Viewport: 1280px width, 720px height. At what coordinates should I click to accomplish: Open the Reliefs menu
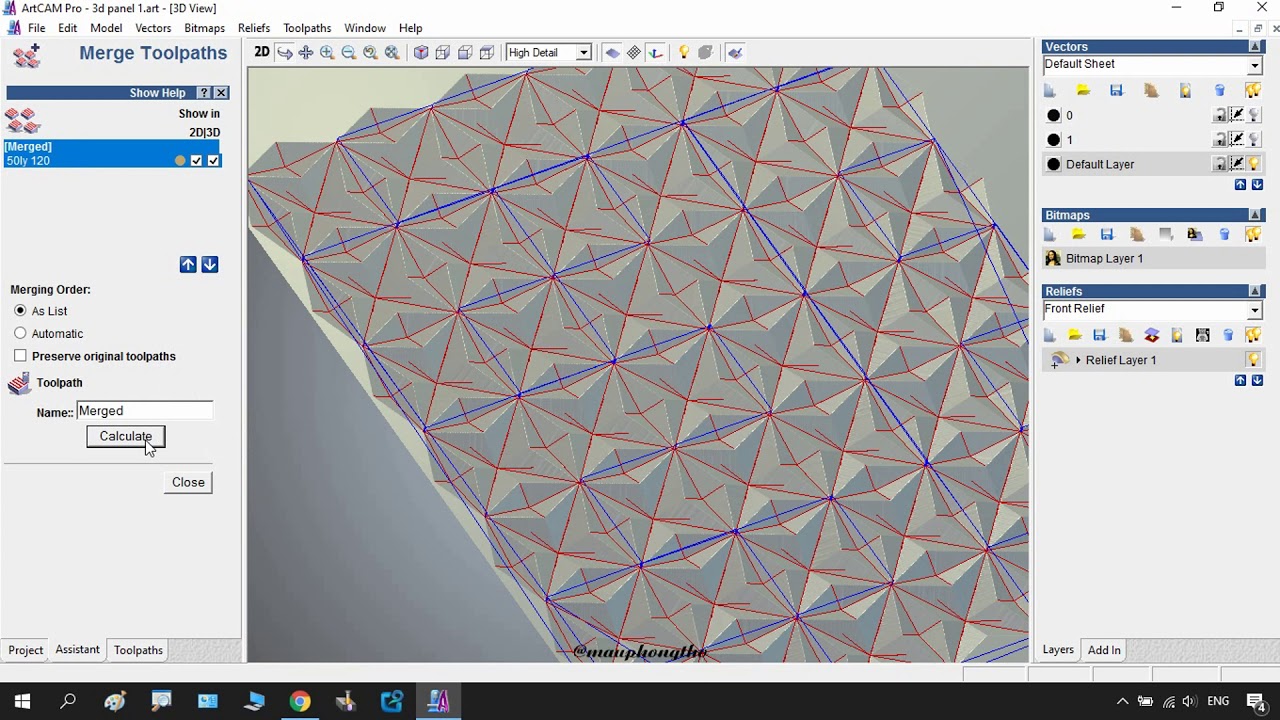pyautogui.click(x=254, y=28)
